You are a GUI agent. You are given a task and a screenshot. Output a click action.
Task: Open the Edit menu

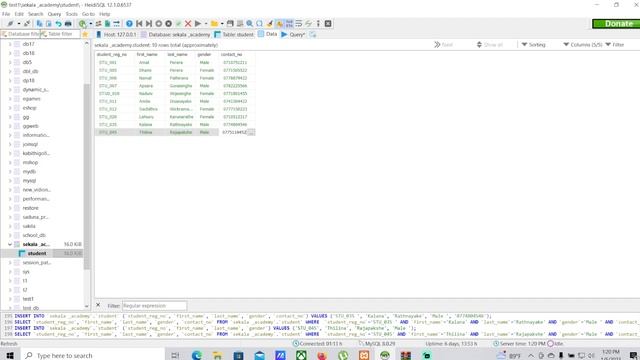click(19, 14)
